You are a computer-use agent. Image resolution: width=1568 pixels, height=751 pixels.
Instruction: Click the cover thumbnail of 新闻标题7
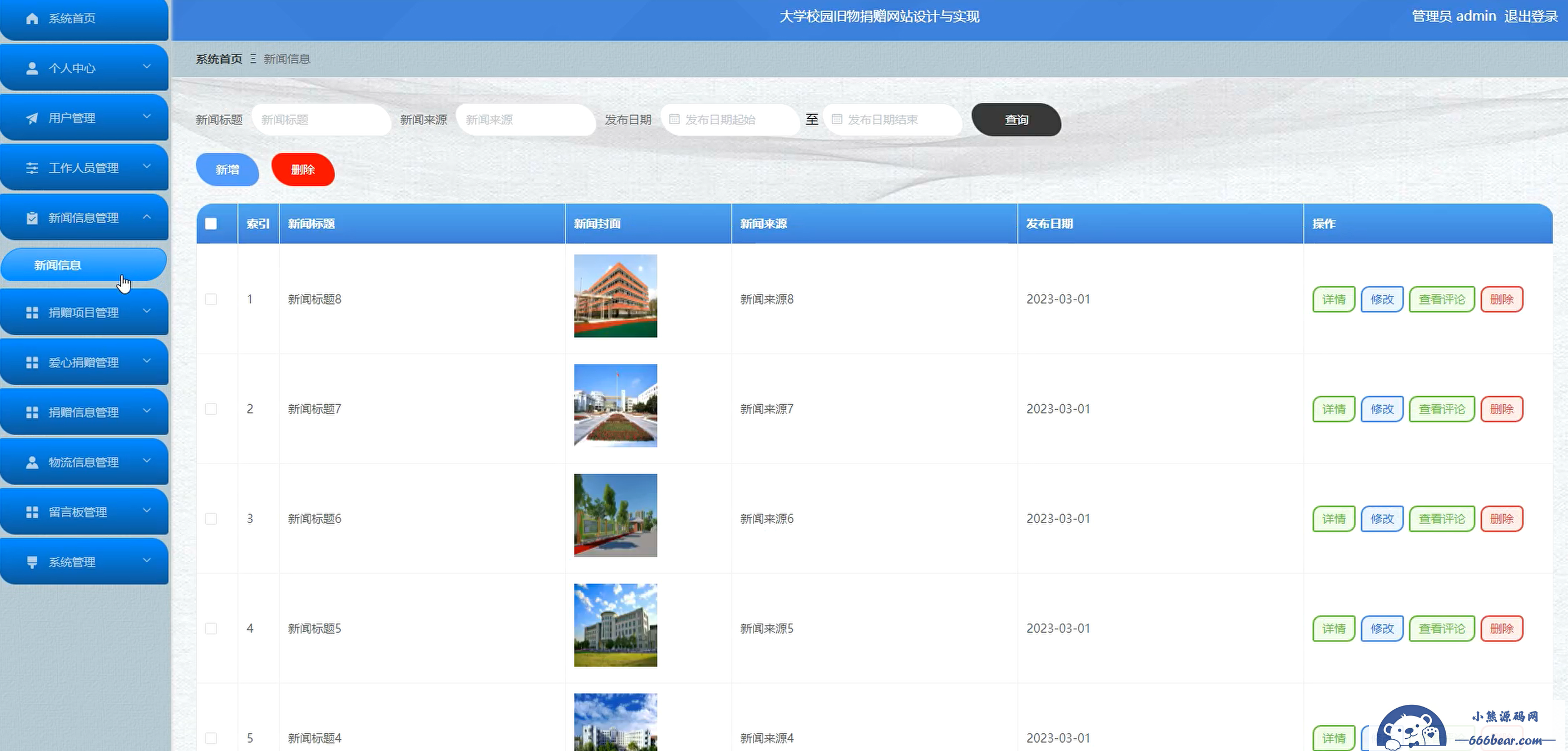click(616, 405)
